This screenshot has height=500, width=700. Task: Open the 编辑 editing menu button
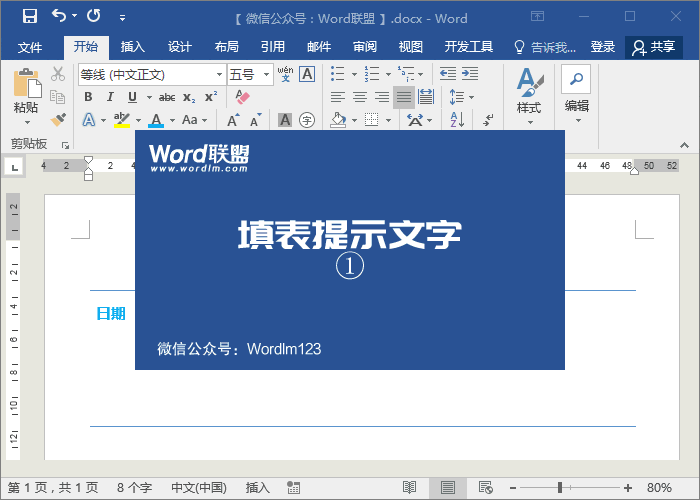(576, 95)
